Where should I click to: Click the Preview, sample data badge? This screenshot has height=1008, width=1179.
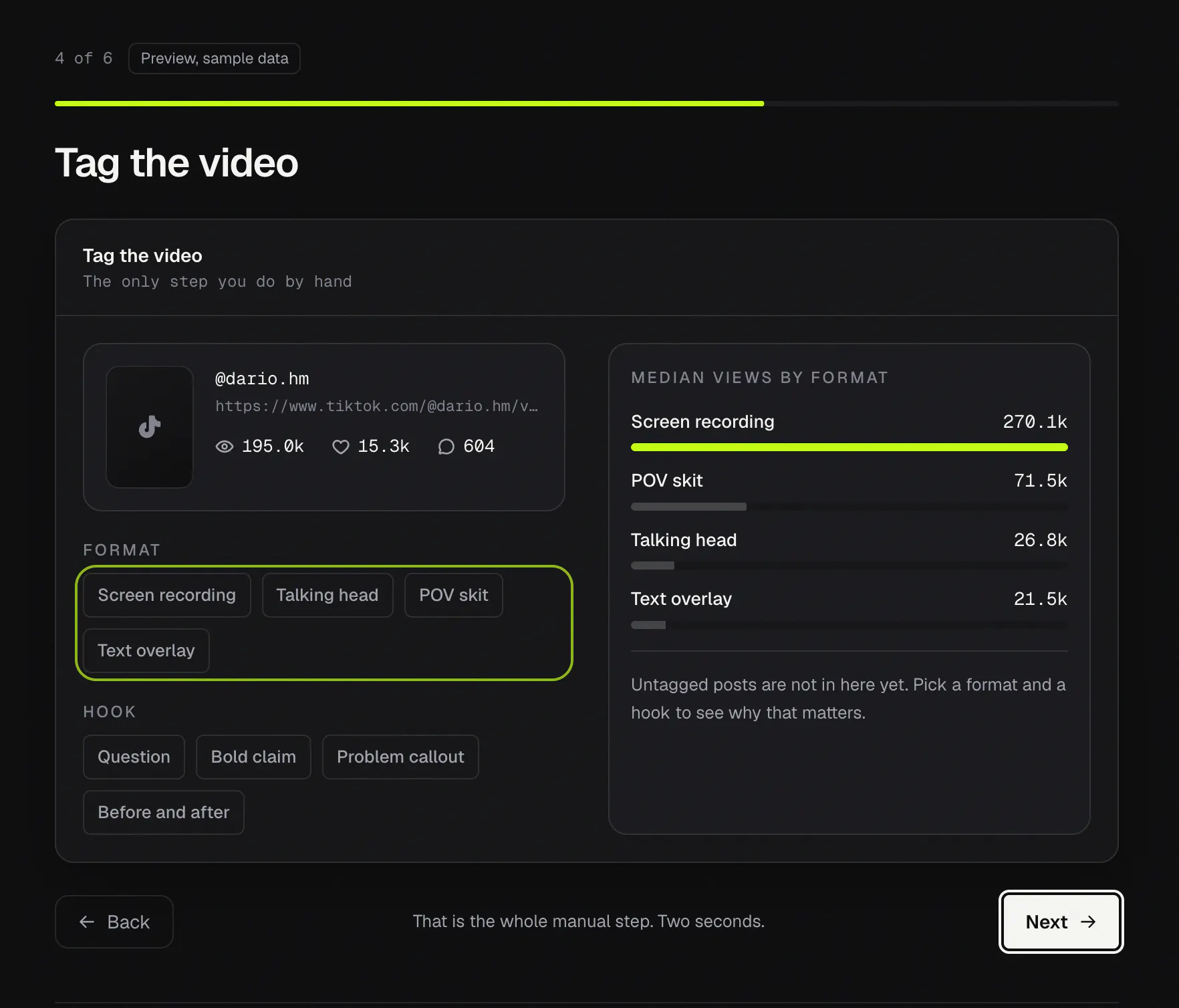215,59
